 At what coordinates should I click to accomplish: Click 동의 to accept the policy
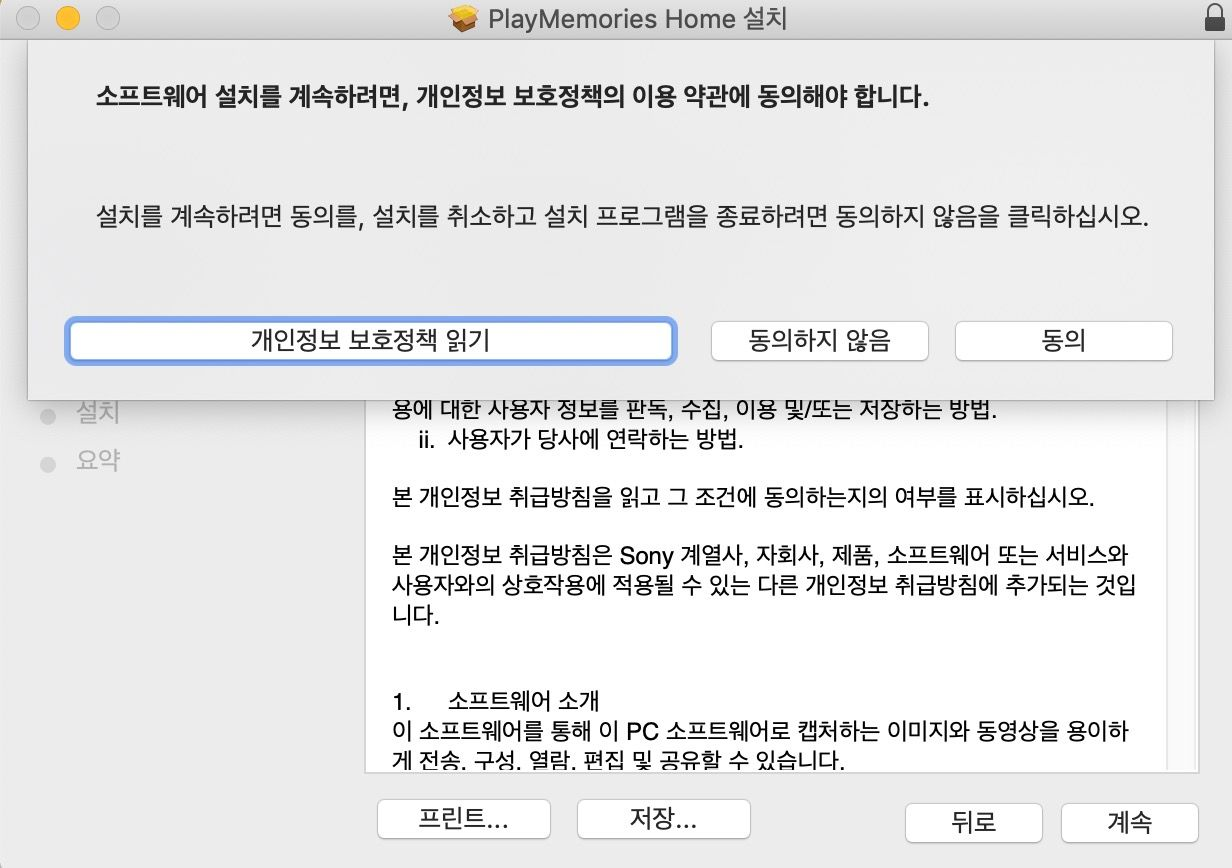tap(1063, 341)
